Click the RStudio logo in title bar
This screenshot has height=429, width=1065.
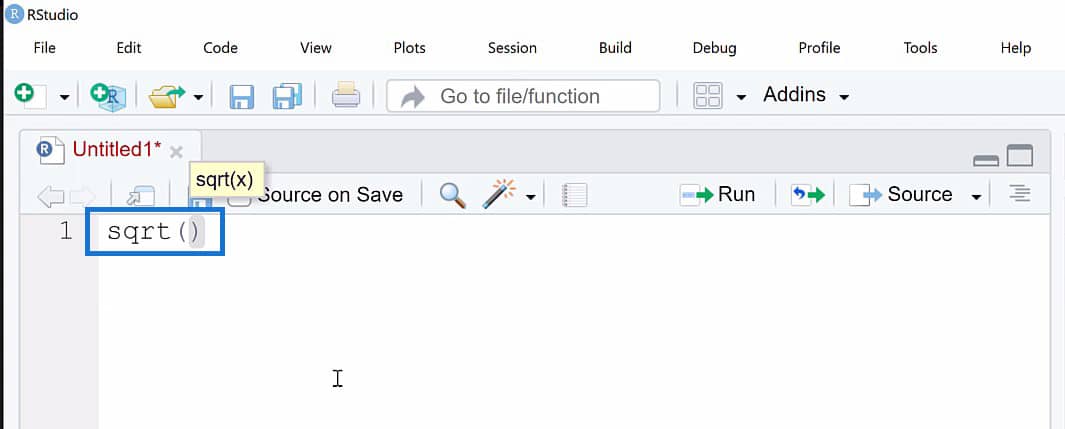pos(14,13)
